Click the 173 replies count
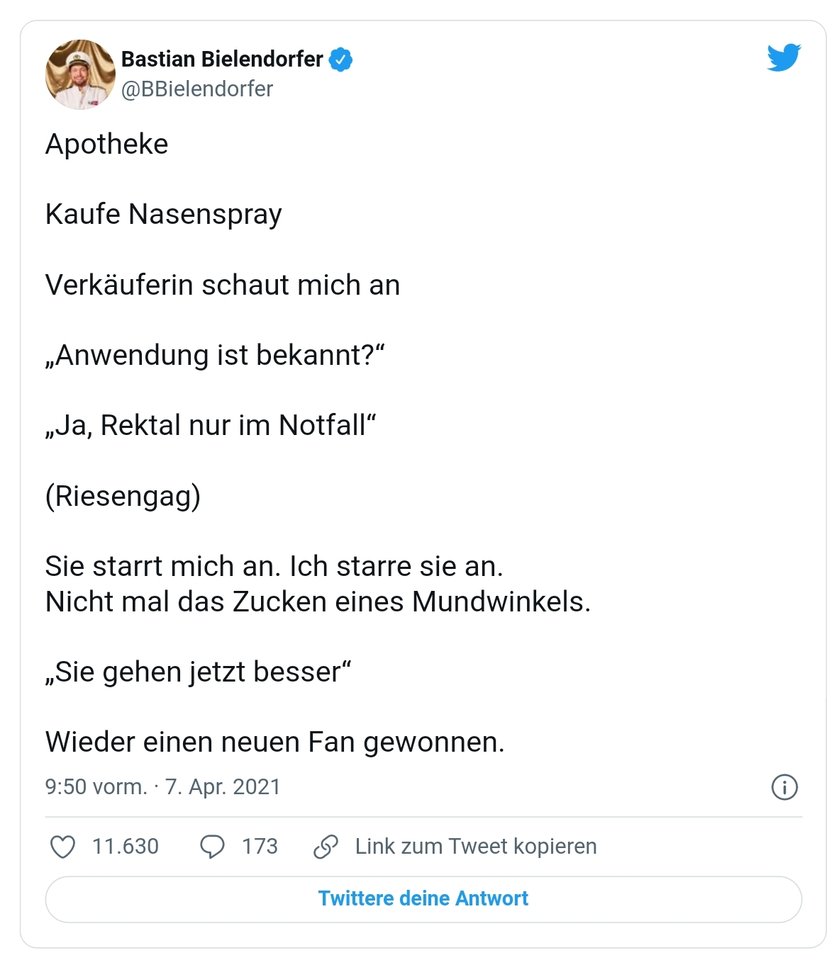 coord(260,847)
